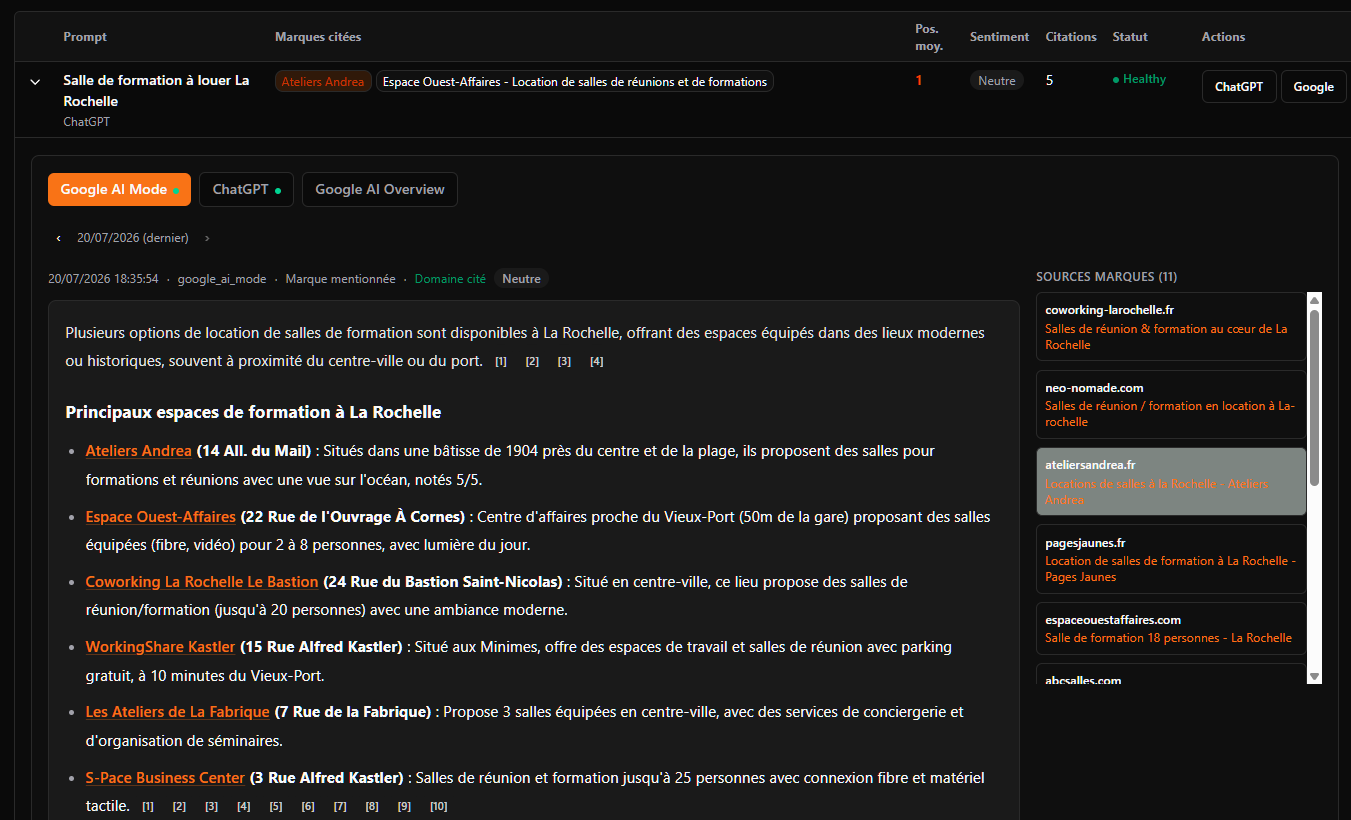Image resolution: width=1351 pixels, height=820 pixels.
Task: Click citation [3] after the S-Pace entry
Action: 212,806
